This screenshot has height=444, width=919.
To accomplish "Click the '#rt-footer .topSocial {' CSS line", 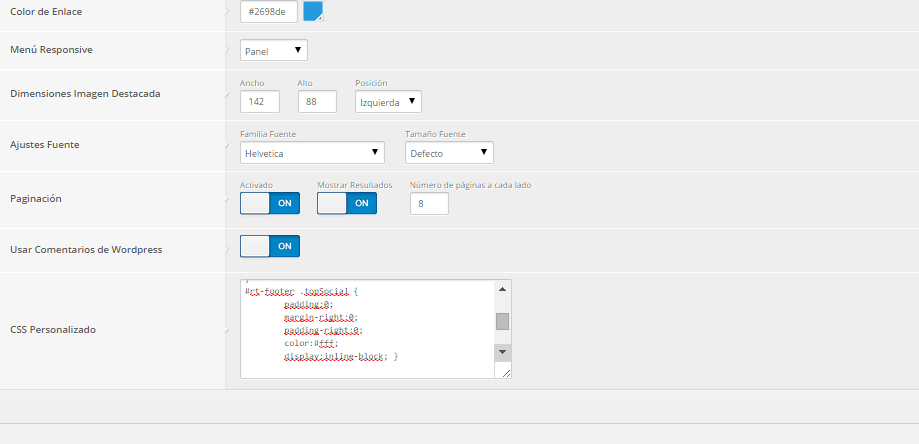I will coord(301,291).
